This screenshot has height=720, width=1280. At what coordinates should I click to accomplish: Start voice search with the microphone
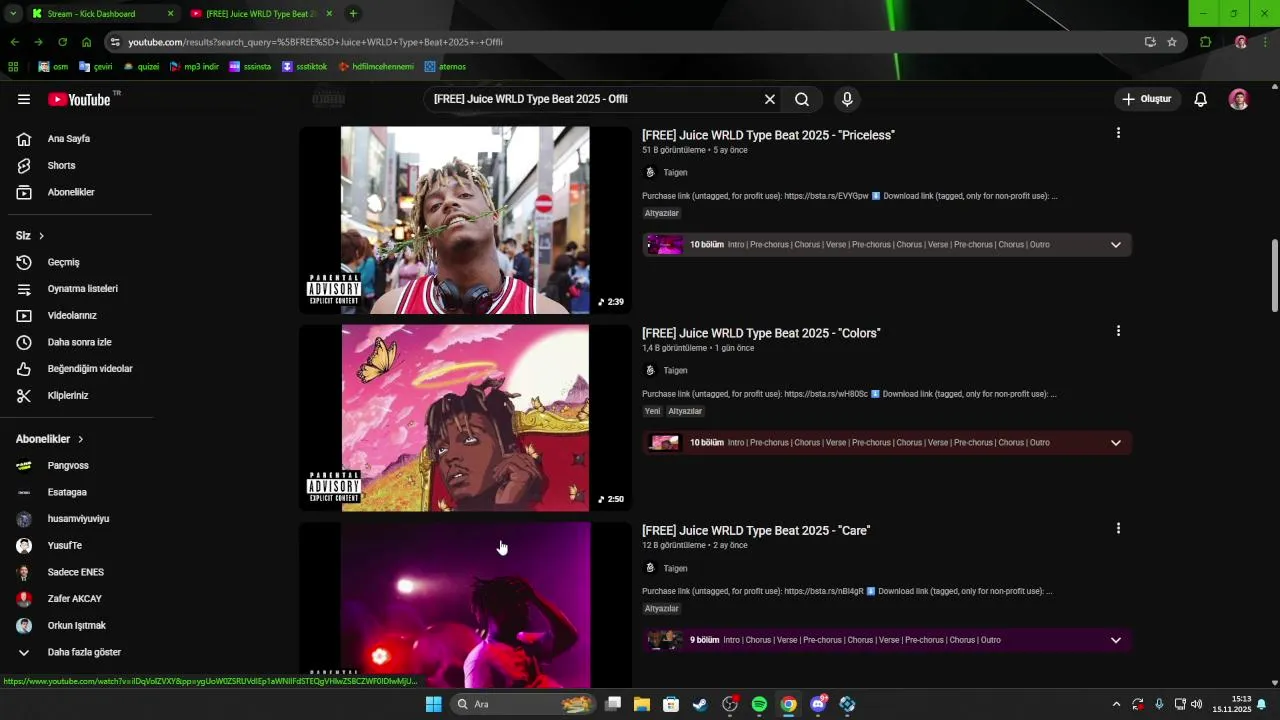click(x=847, y=99)
